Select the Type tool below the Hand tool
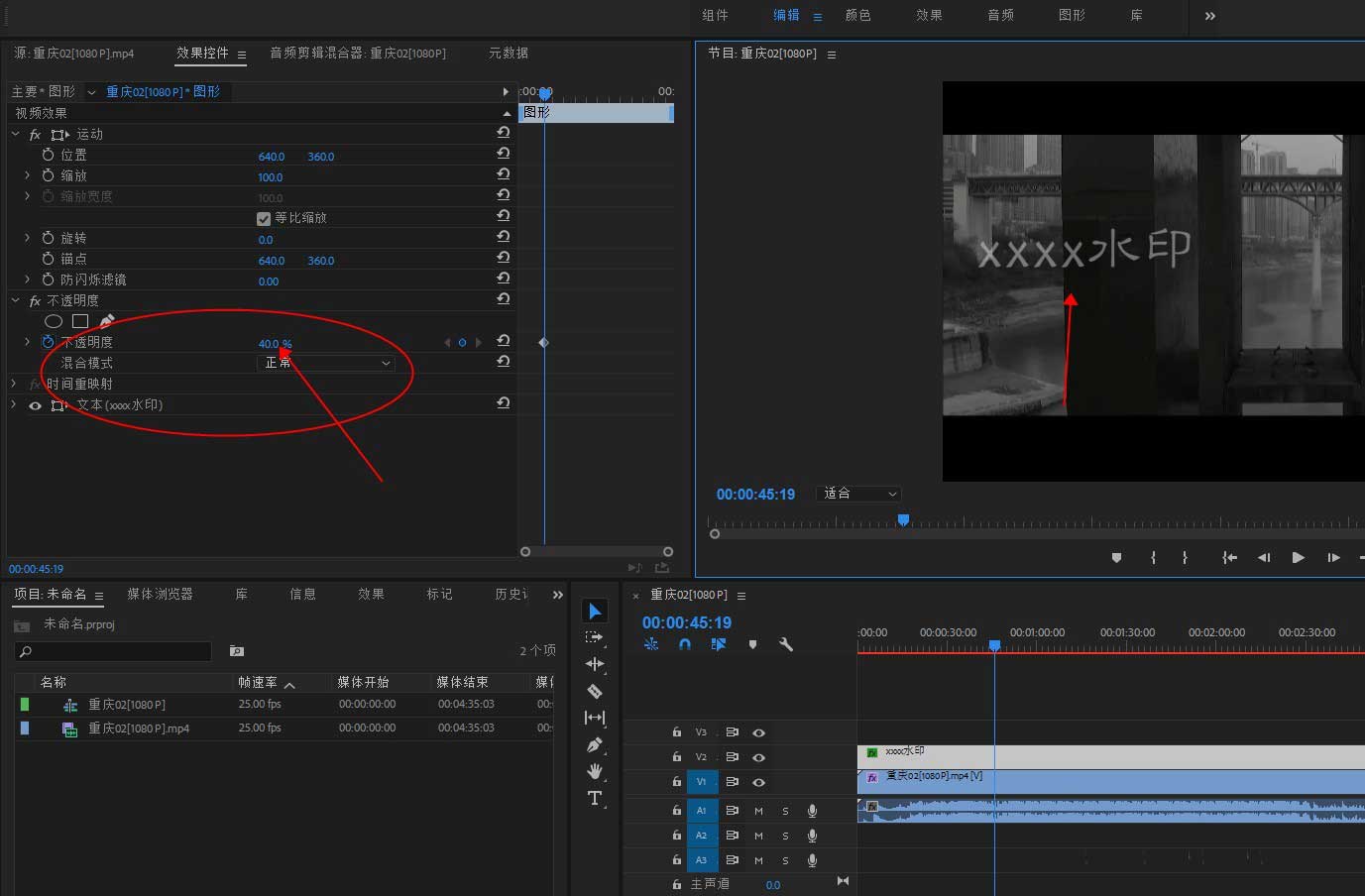Viewport: 1365px width, 896px height. pos(595,798)
